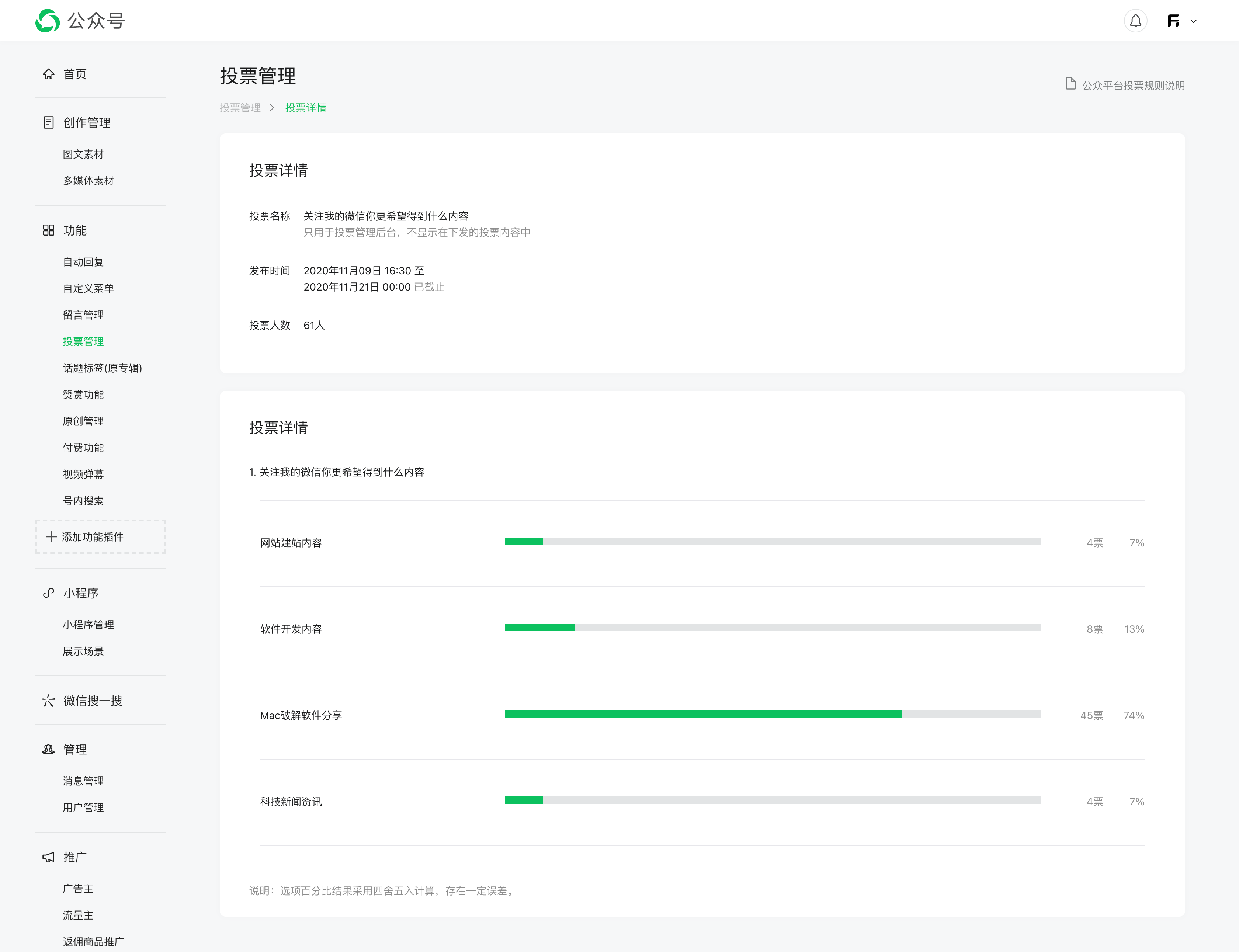
Task: Click the megaphone icon beside 推广
Action: (x=49, y=857)
